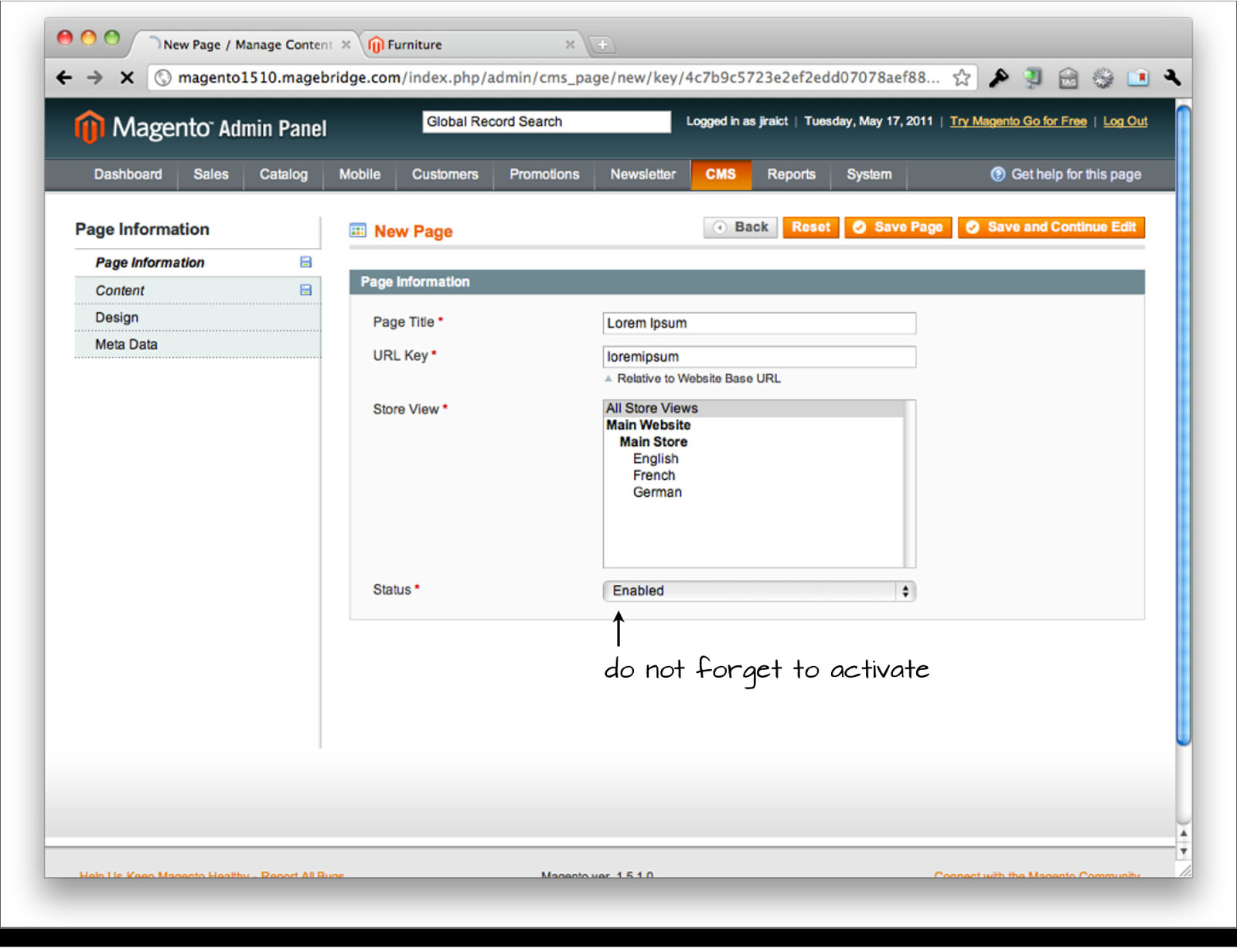Open Try Magento Go for Free link
The width and height of the screenshot is (1237, 952).
1018,121
